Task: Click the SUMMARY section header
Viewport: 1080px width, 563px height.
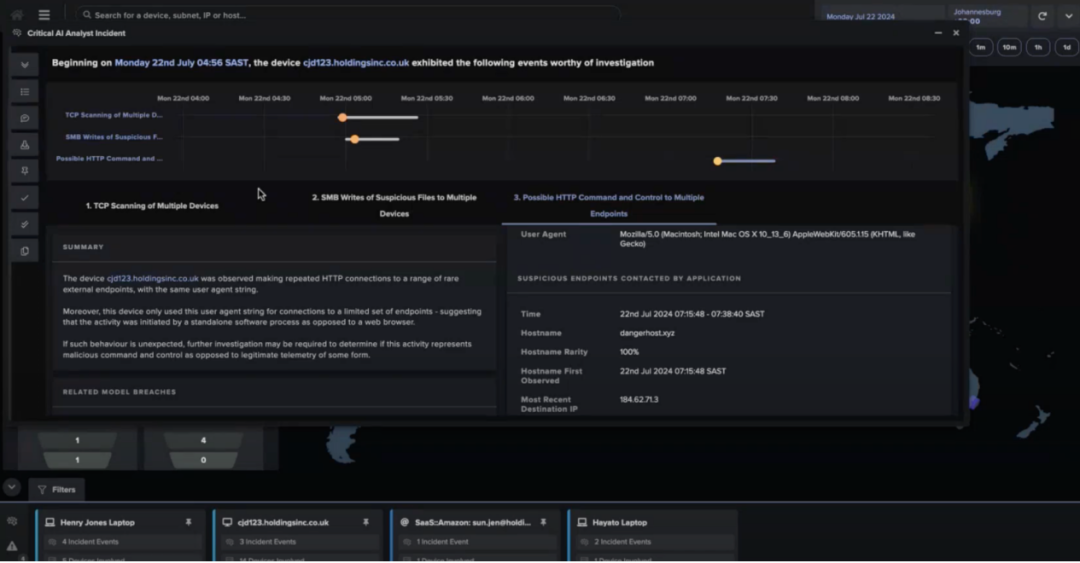Action: [83, 247]
